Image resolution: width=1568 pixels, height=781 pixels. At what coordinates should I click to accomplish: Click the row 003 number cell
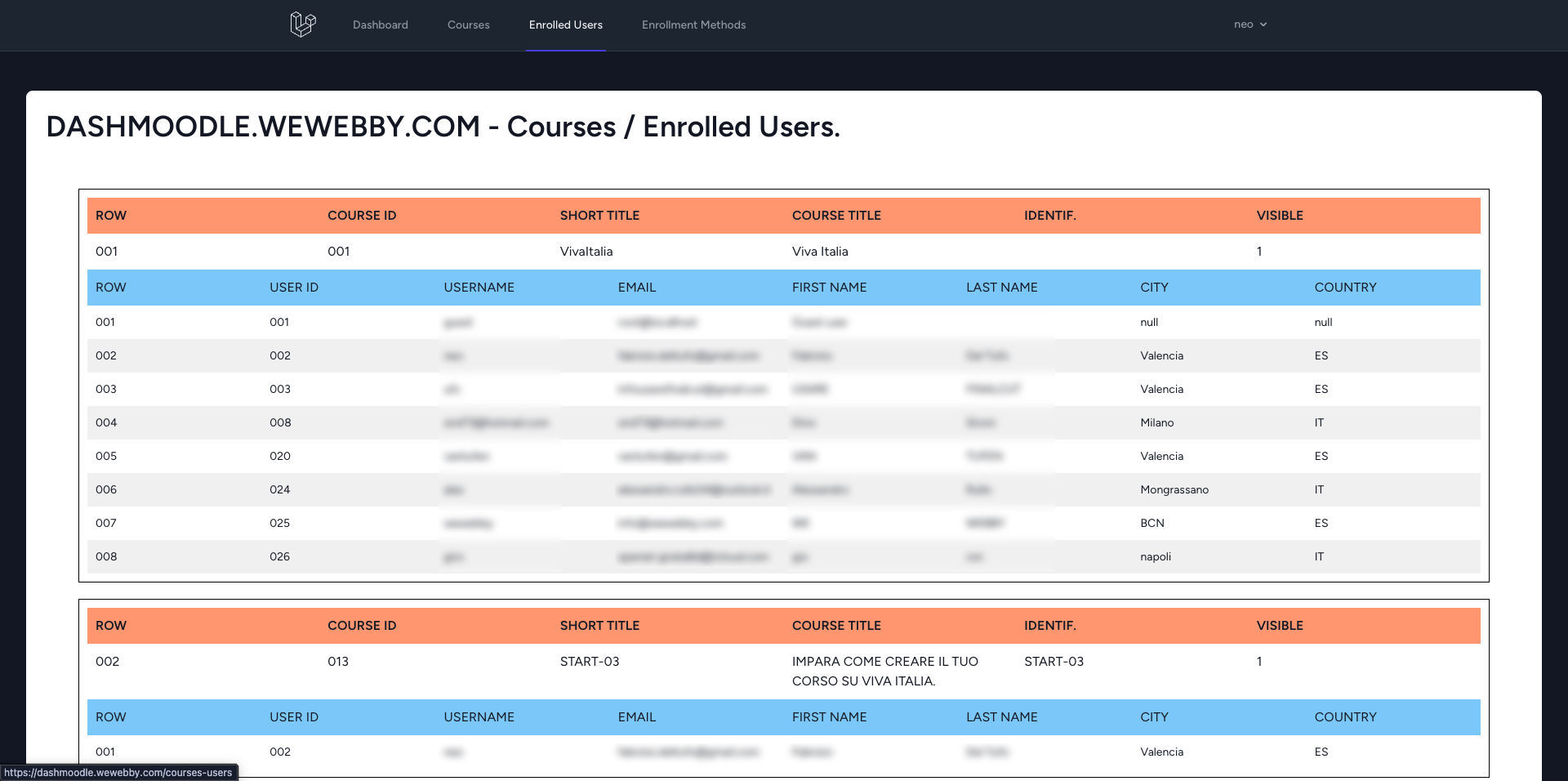(x=106, y=390)
